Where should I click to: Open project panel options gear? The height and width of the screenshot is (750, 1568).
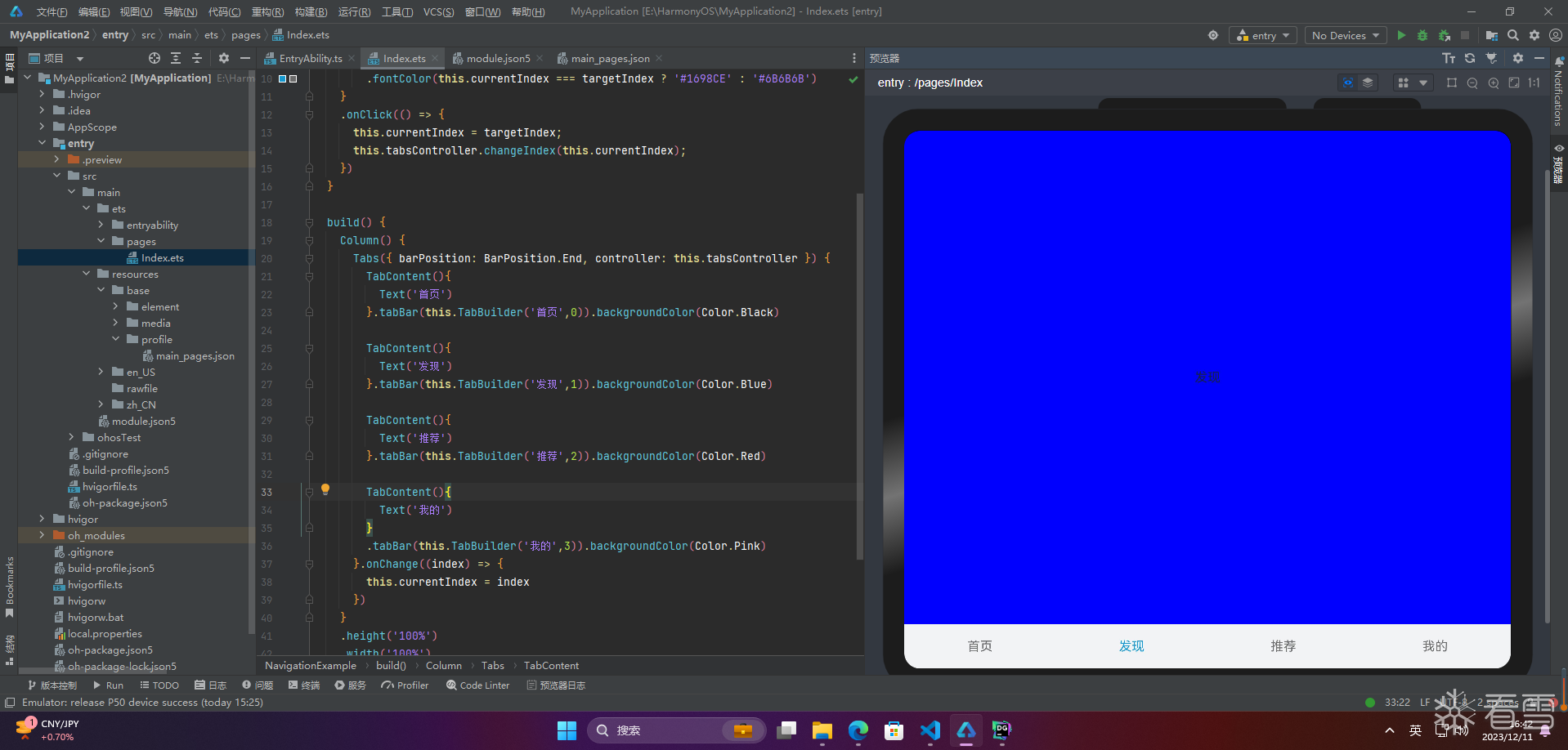pyautogui.click(x=224, y=58)
